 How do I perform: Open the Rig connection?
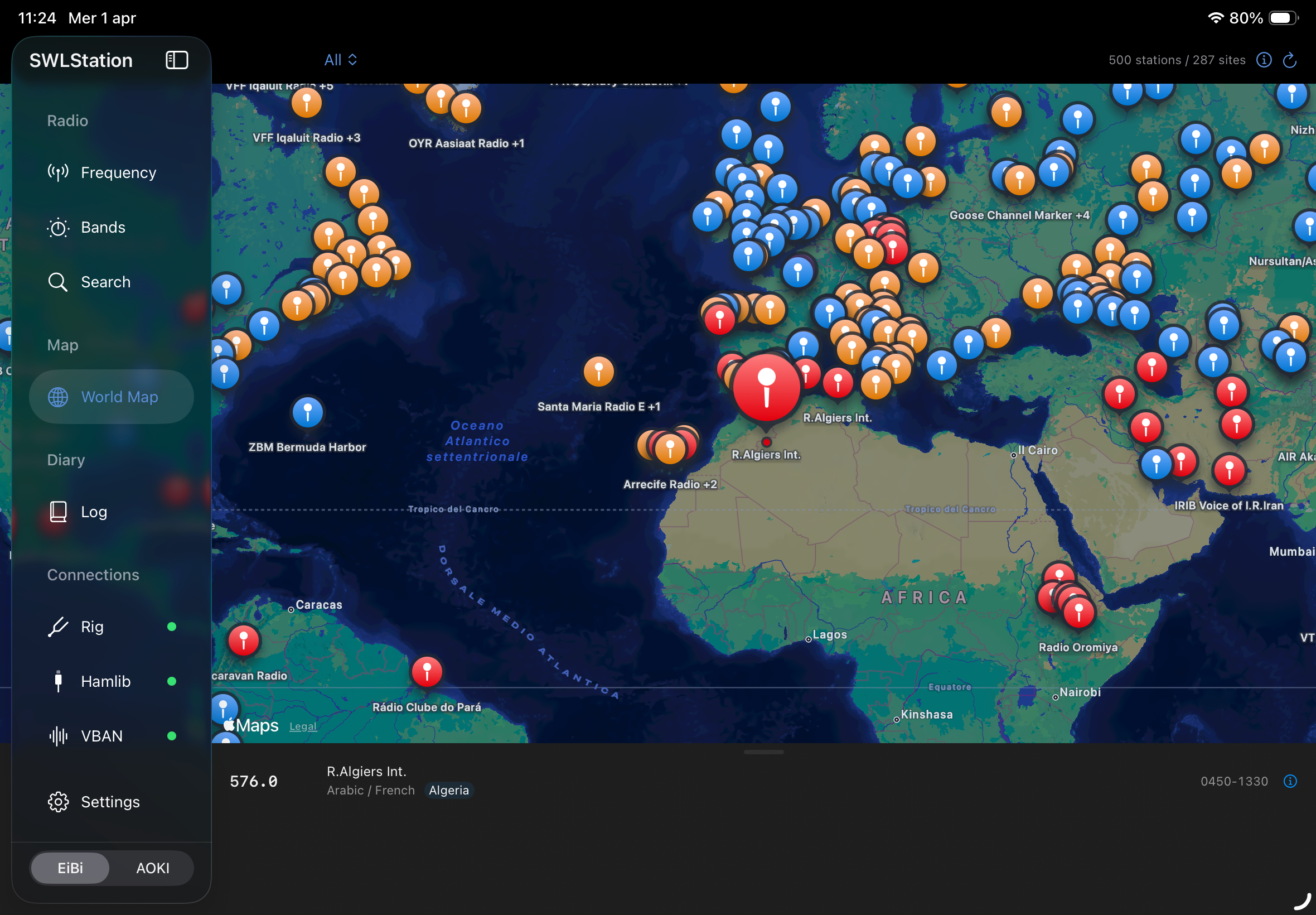pyautogui.click(x=91, y=627)
